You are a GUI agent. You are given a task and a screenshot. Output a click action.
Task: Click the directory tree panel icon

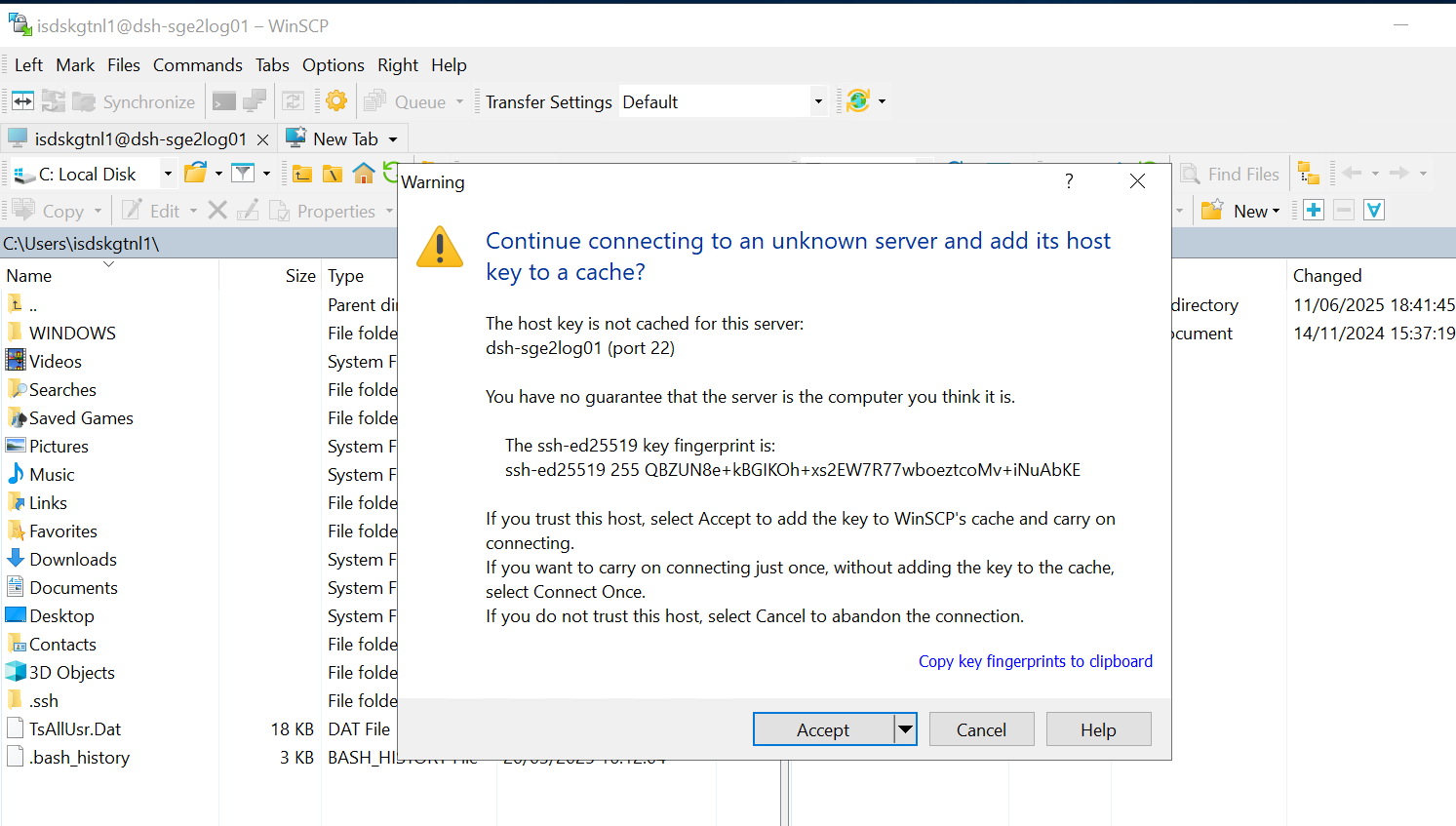pos(1308,173)
